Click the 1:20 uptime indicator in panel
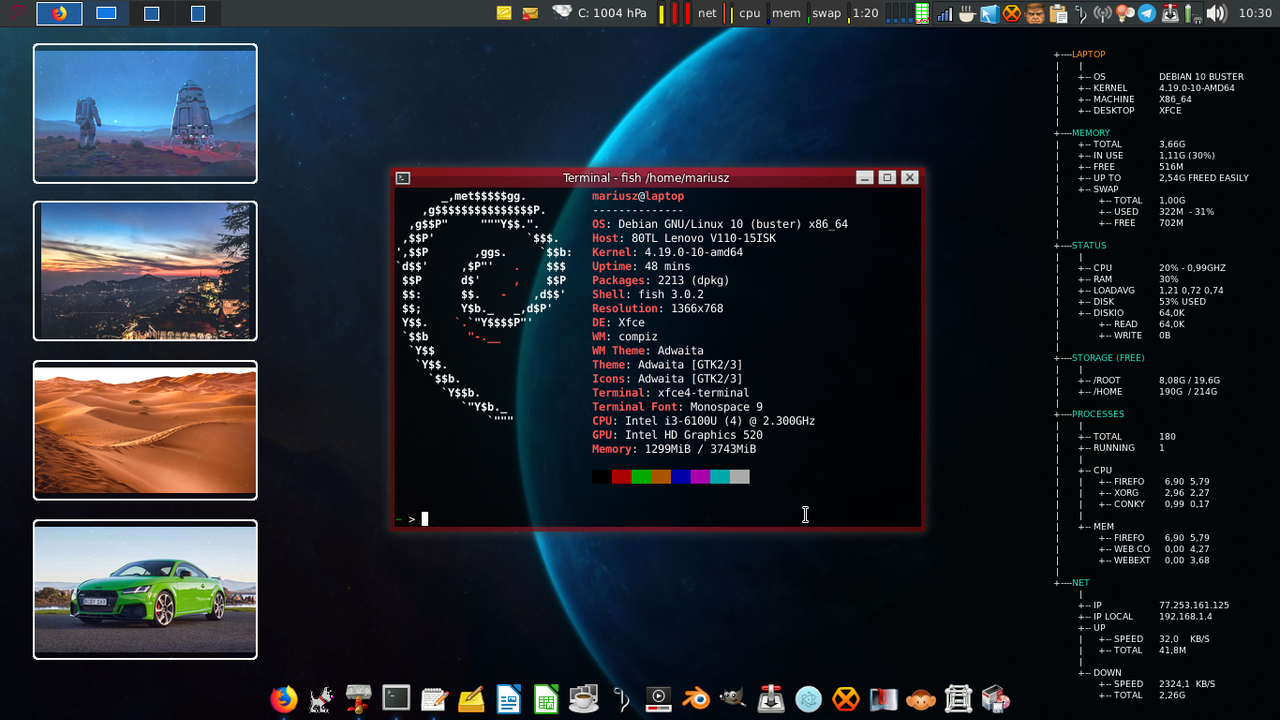 click(x=865, y=13)
